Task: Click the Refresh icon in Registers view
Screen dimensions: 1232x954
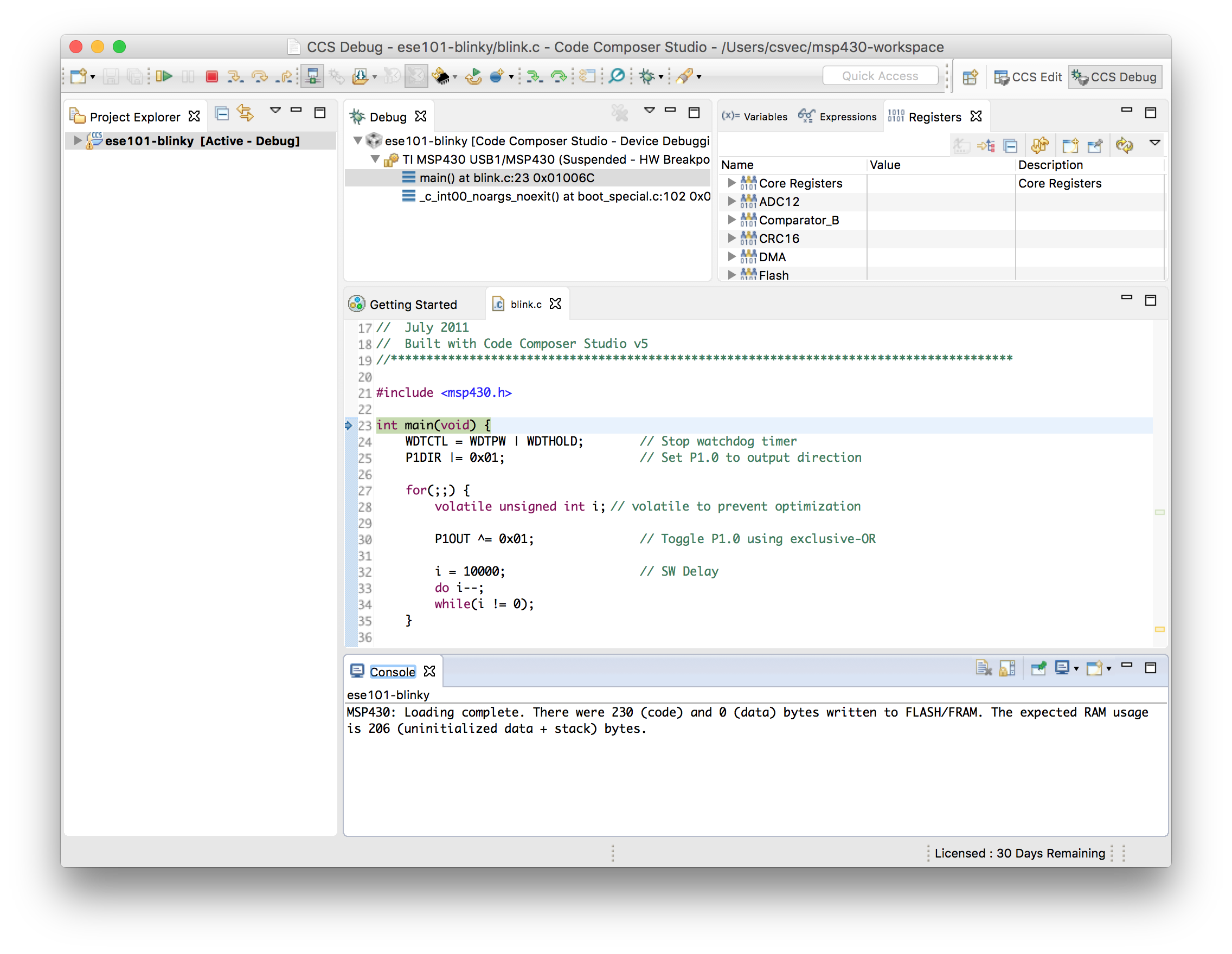Action: click(x=1124, y=145)
